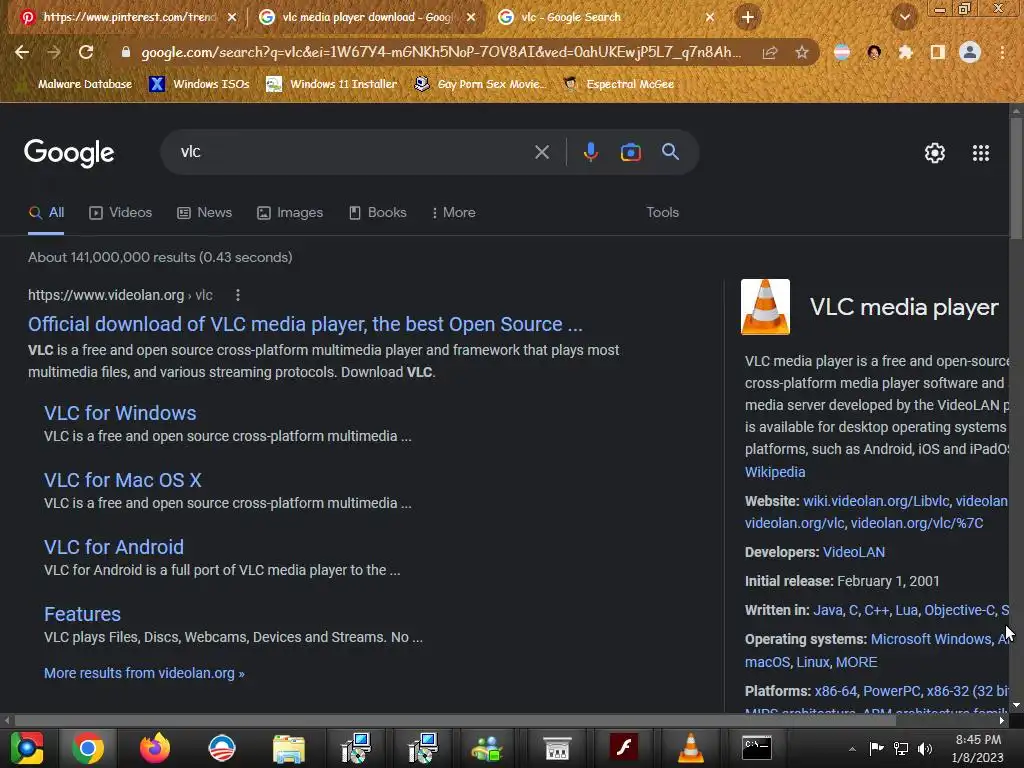Open Google quick settings gear
1024x768 pixels.
pos(935,153)
